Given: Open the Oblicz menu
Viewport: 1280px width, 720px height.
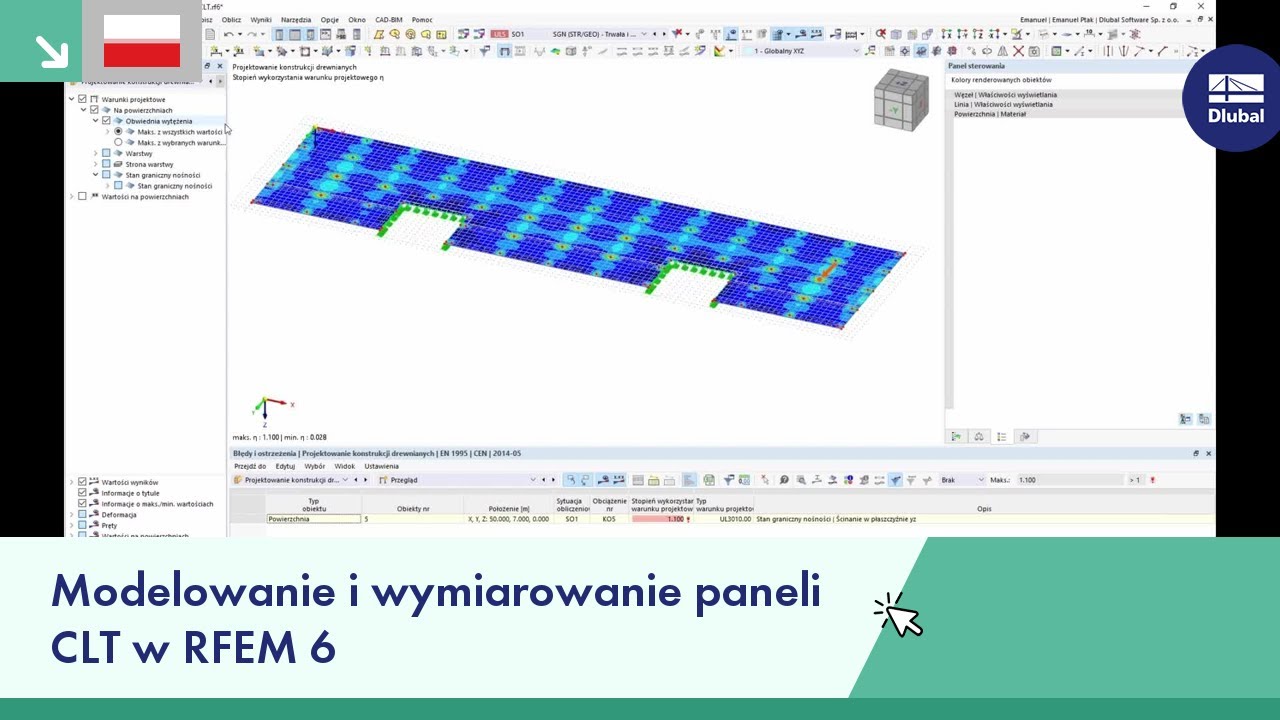Looking at the screenshot, I should tap(231, 19).
